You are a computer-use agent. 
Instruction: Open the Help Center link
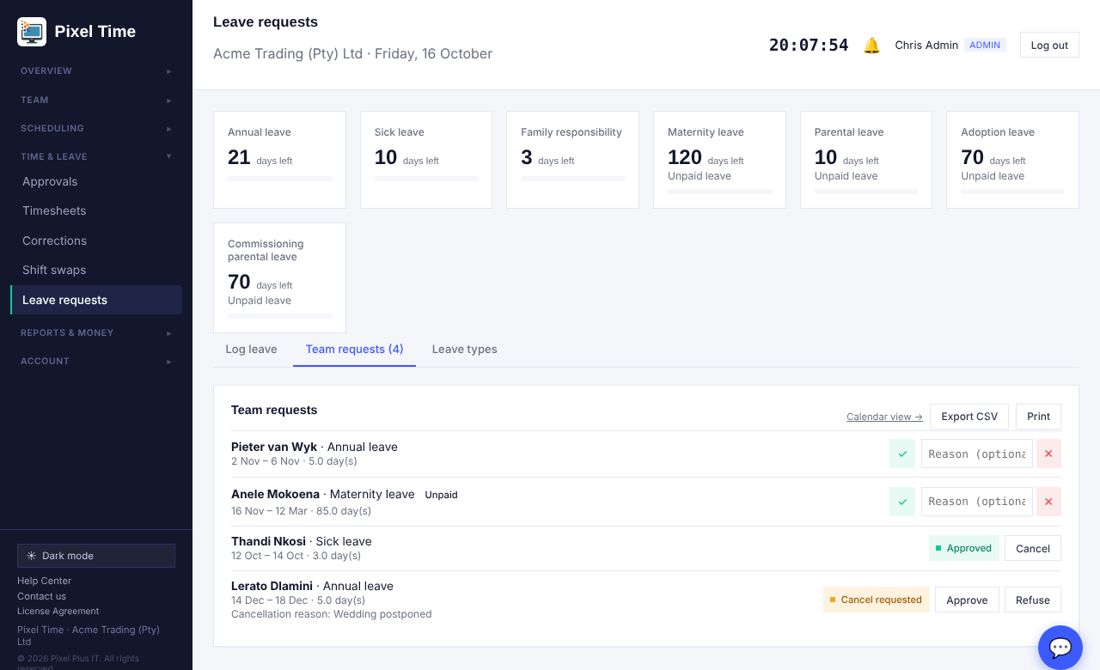[44, 581]
